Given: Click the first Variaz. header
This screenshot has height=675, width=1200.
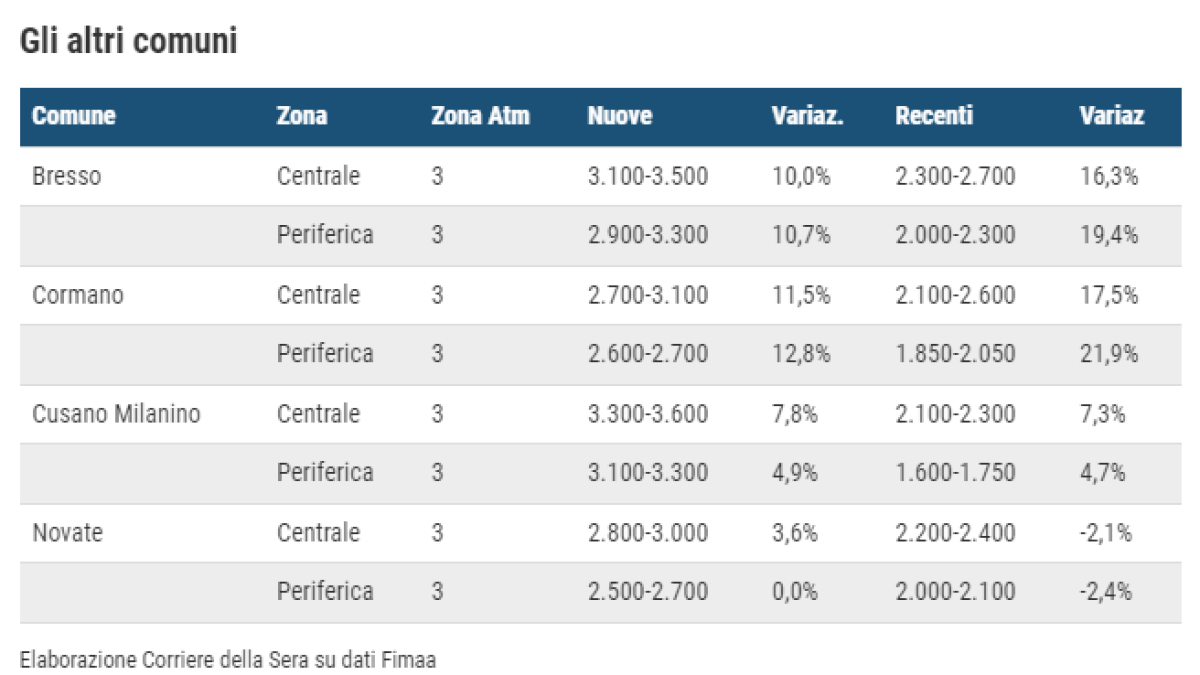Looking at the screenshot, I should (x=808, y=116).
